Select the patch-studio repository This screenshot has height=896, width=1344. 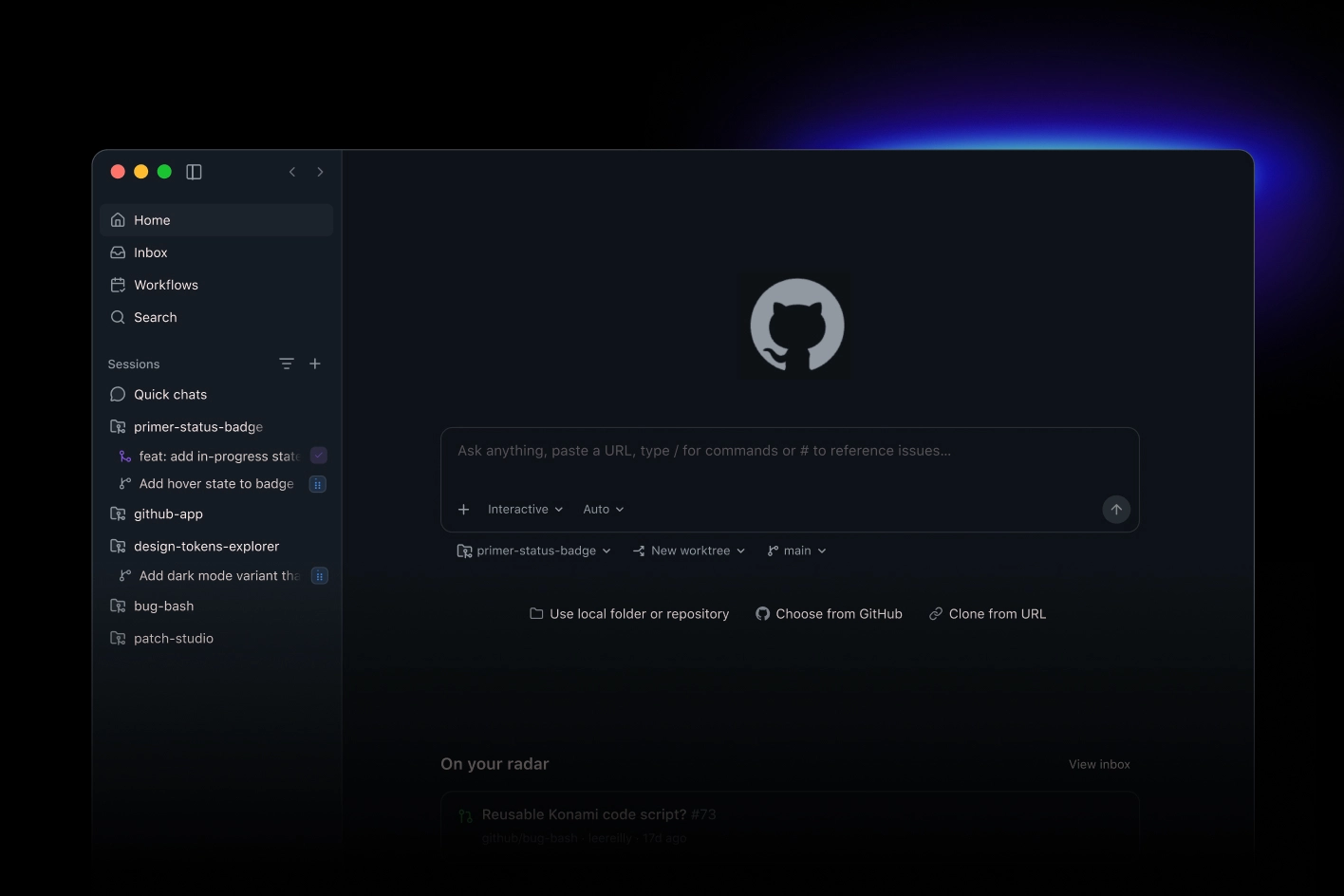coord(216,638)
